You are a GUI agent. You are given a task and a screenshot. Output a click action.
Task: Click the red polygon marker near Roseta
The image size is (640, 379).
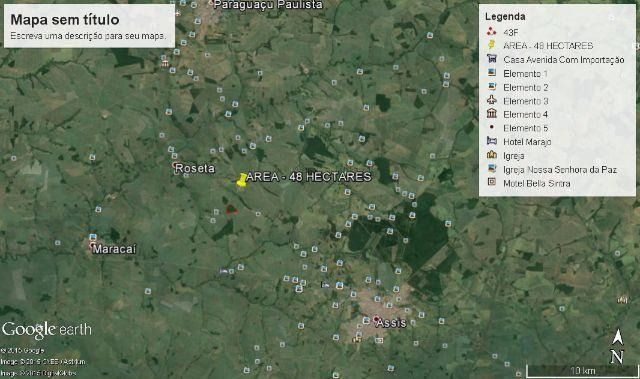(231, 210)
